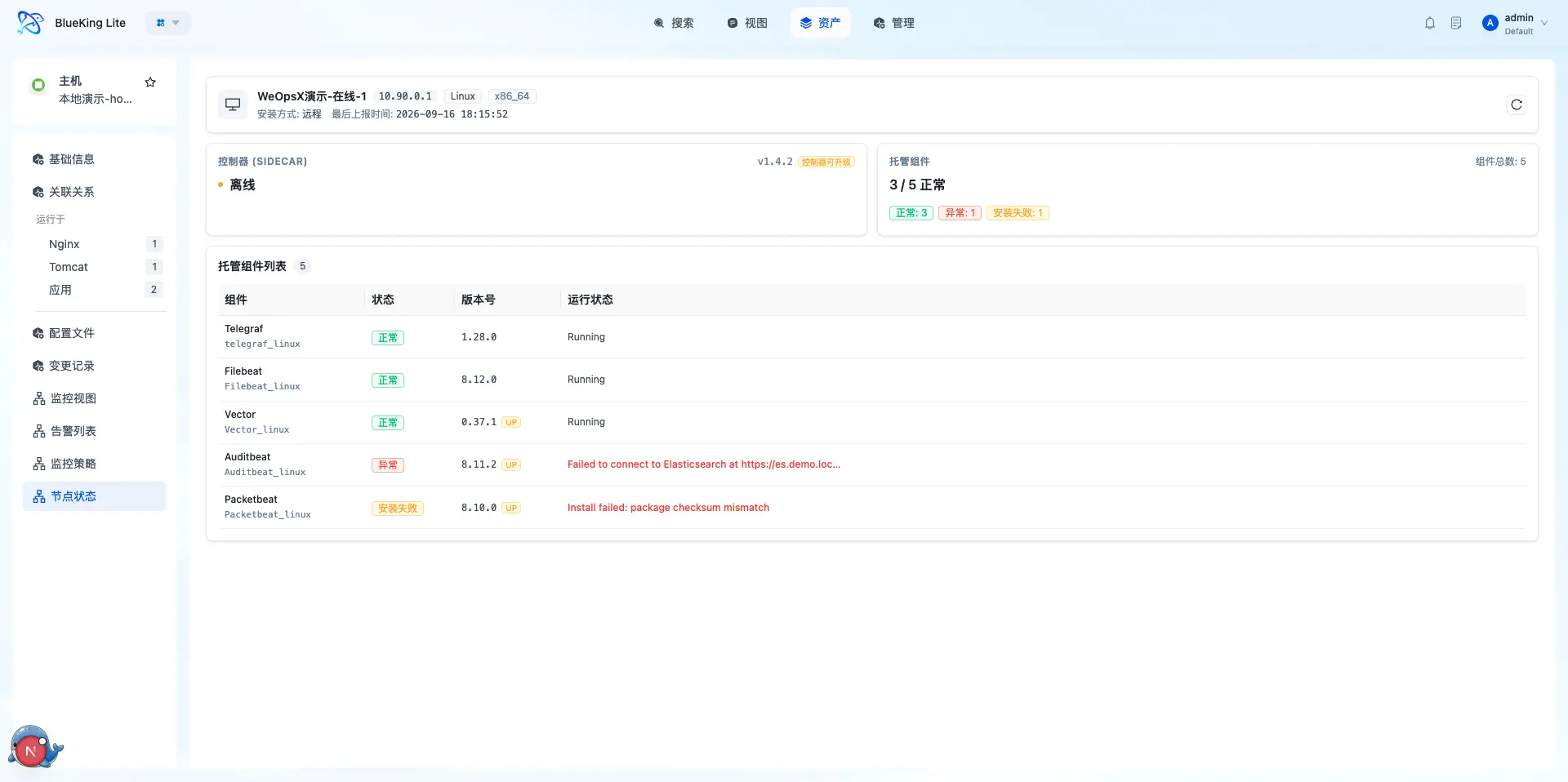This screenshot has width=1568, height=782.
Task: Click the Telegraf component row name
Action: (x=243, y=329)
